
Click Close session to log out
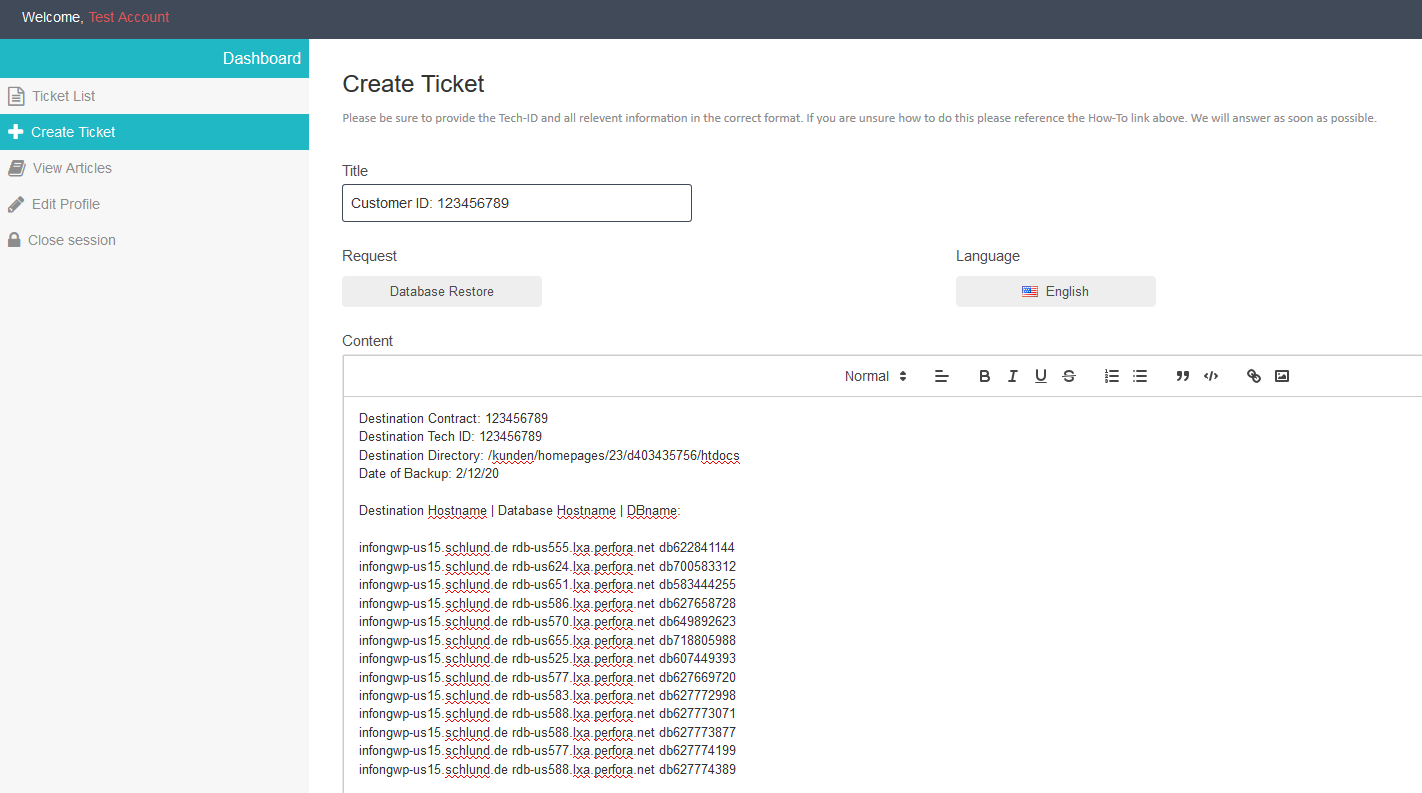click(x=71, y=240)
